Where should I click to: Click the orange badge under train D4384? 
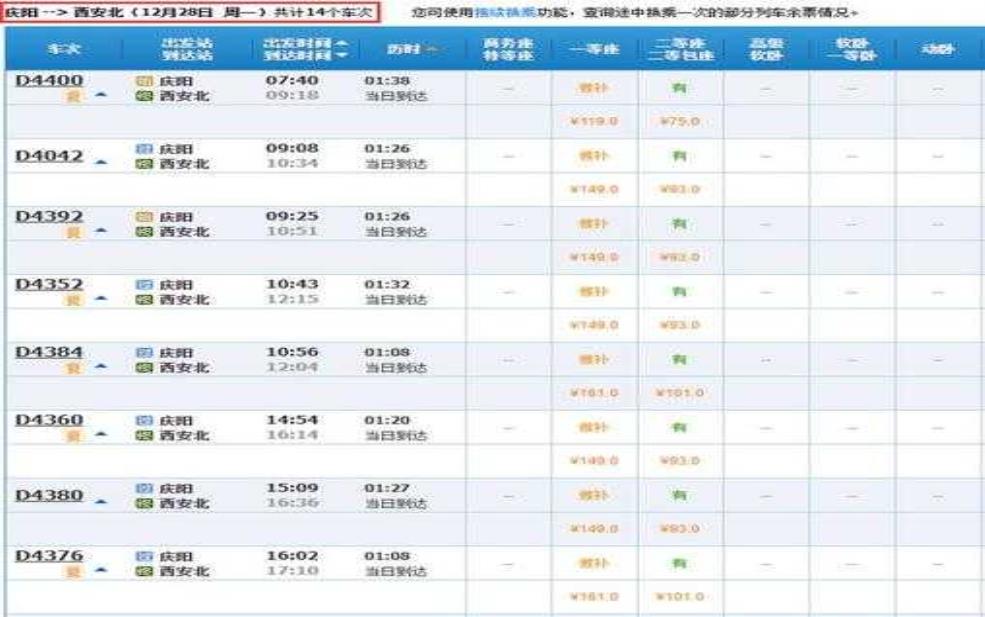tap(72, 369)
